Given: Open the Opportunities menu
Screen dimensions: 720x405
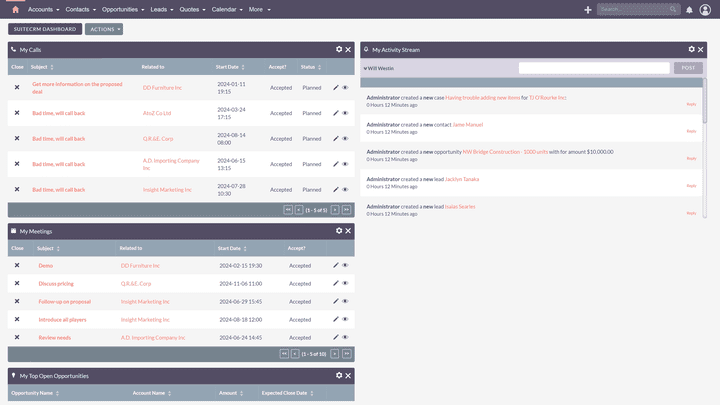Looking at the screenshot, I should click(x=122, y=9).
